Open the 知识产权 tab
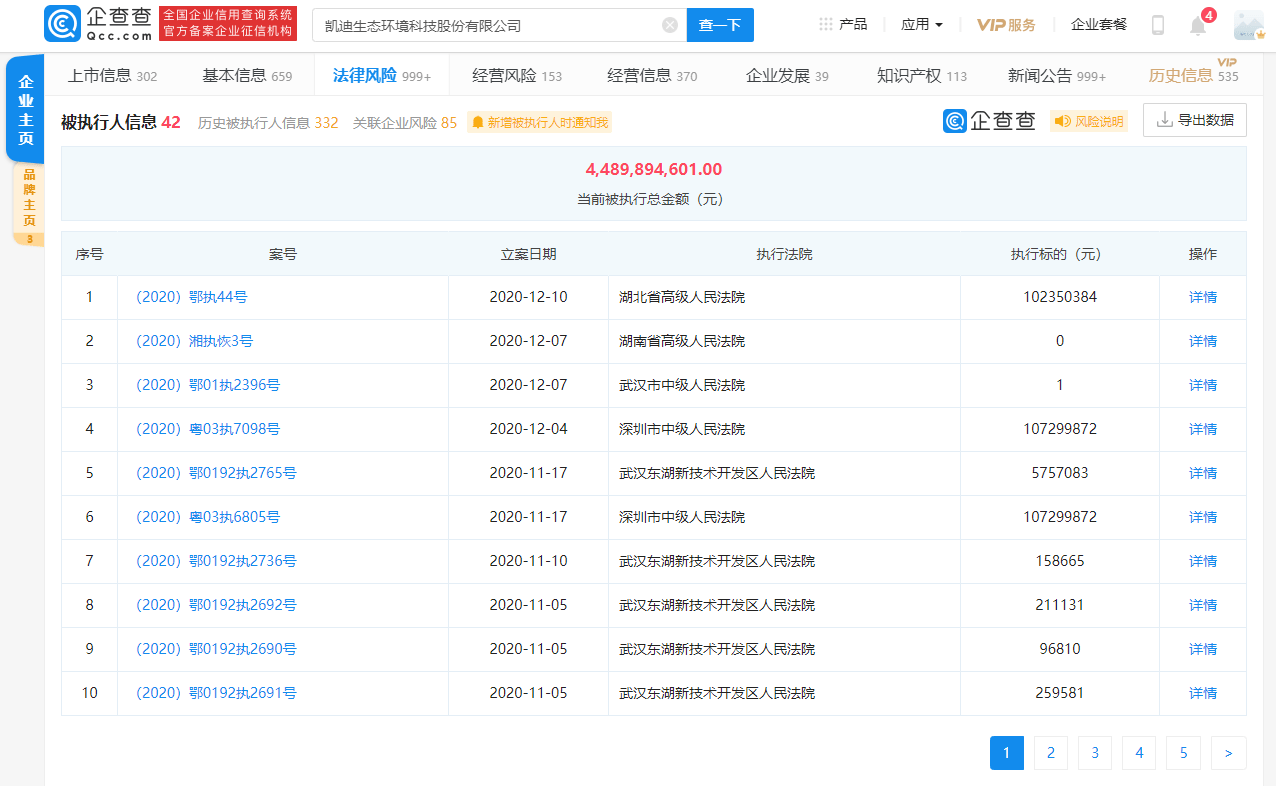This screenshot has height=786, width=1276. pos(922,75)
